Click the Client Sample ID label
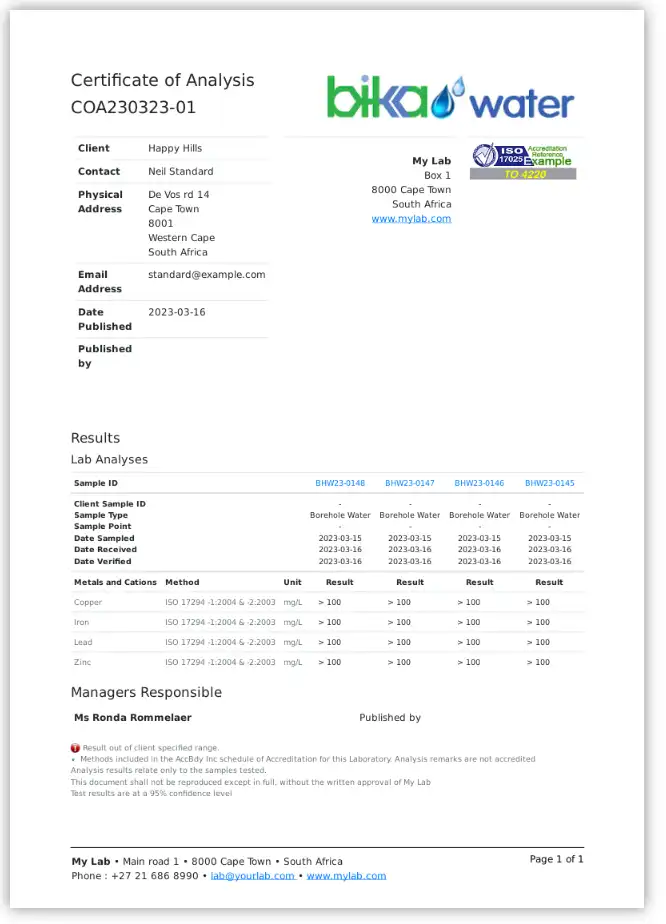Screen dimensions: 666x924 click(110, 504)
